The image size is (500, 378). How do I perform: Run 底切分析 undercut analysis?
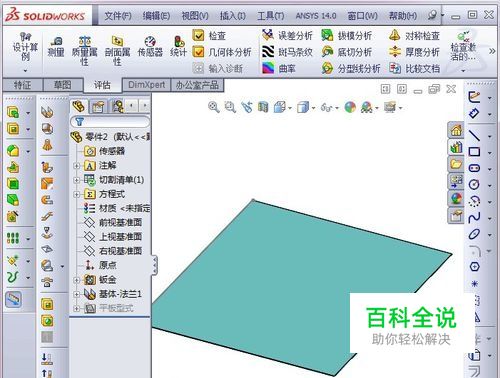347,52
